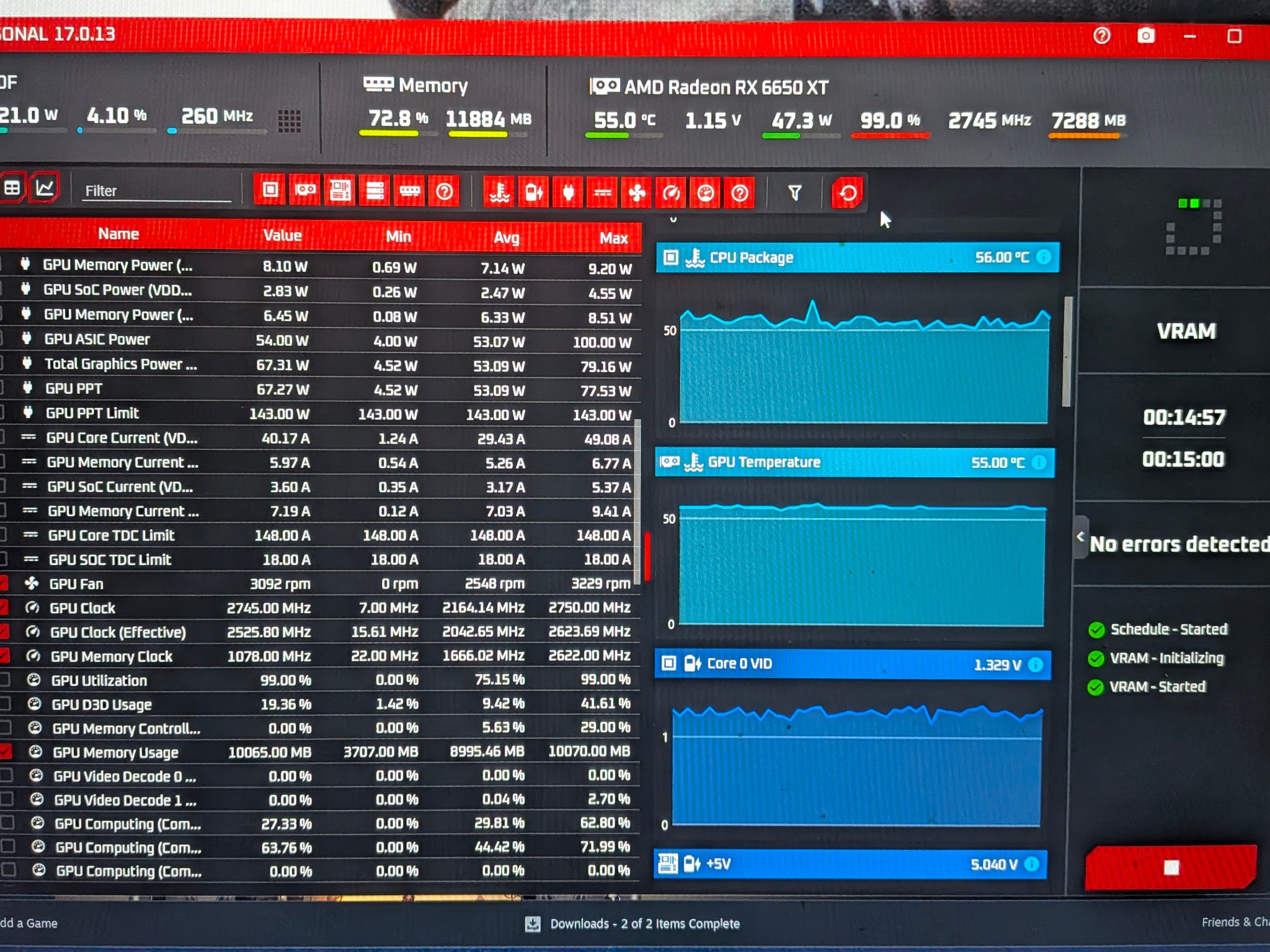Open the help icon in title bar
1270x952 pixels.
point(1102,35)
